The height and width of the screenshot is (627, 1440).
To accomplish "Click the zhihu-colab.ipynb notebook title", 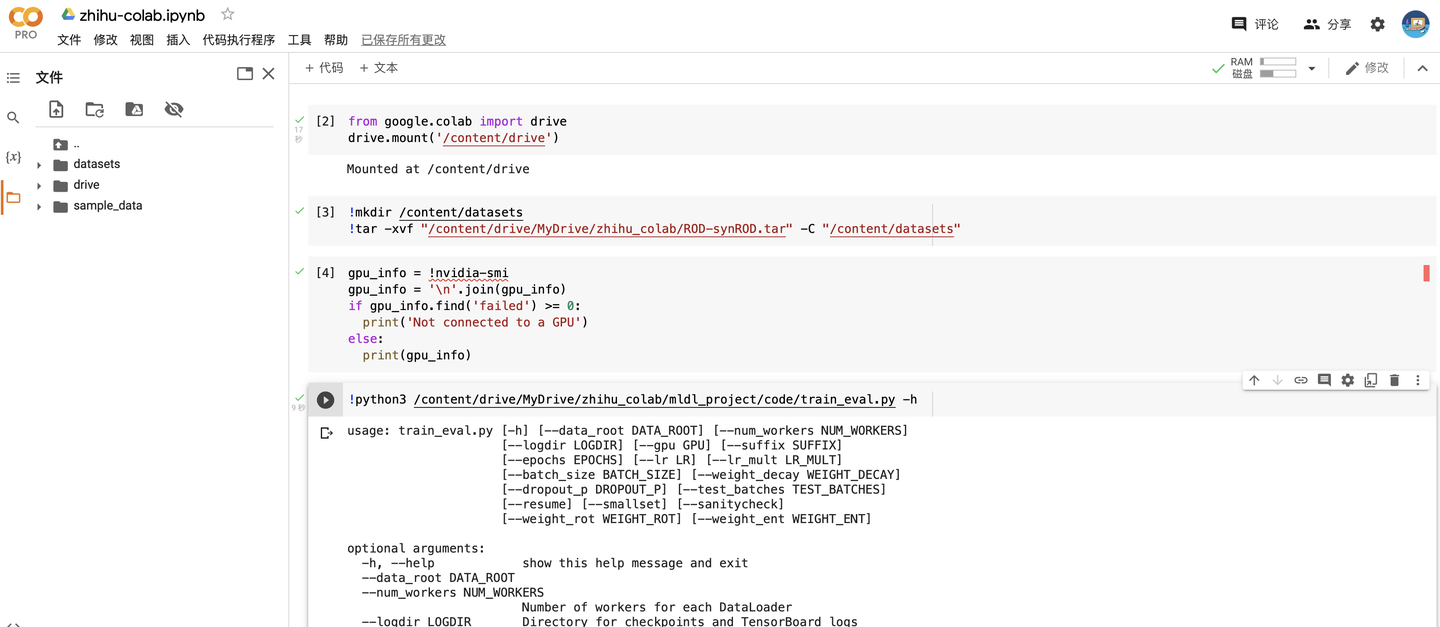I will click(x=142, y=15).
